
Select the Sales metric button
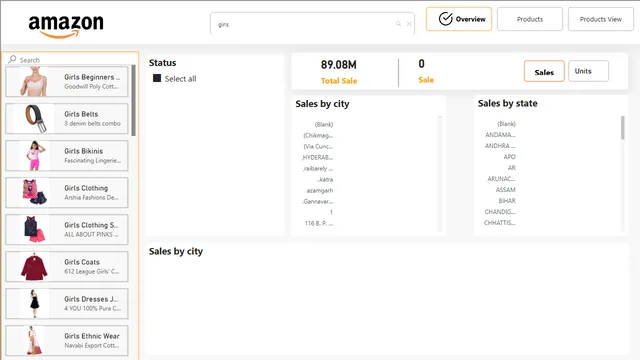point(544,71)
